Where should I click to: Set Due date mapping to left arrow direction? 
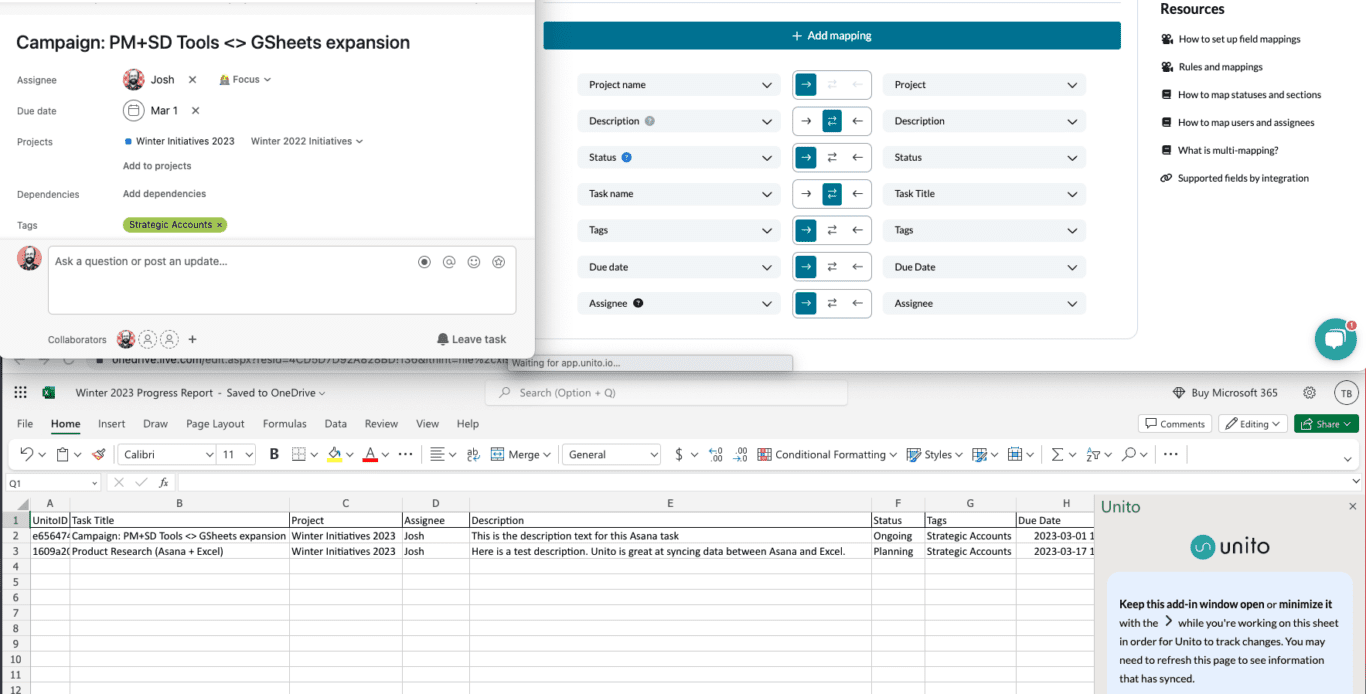pyautogui.click(x=857, y=267)
